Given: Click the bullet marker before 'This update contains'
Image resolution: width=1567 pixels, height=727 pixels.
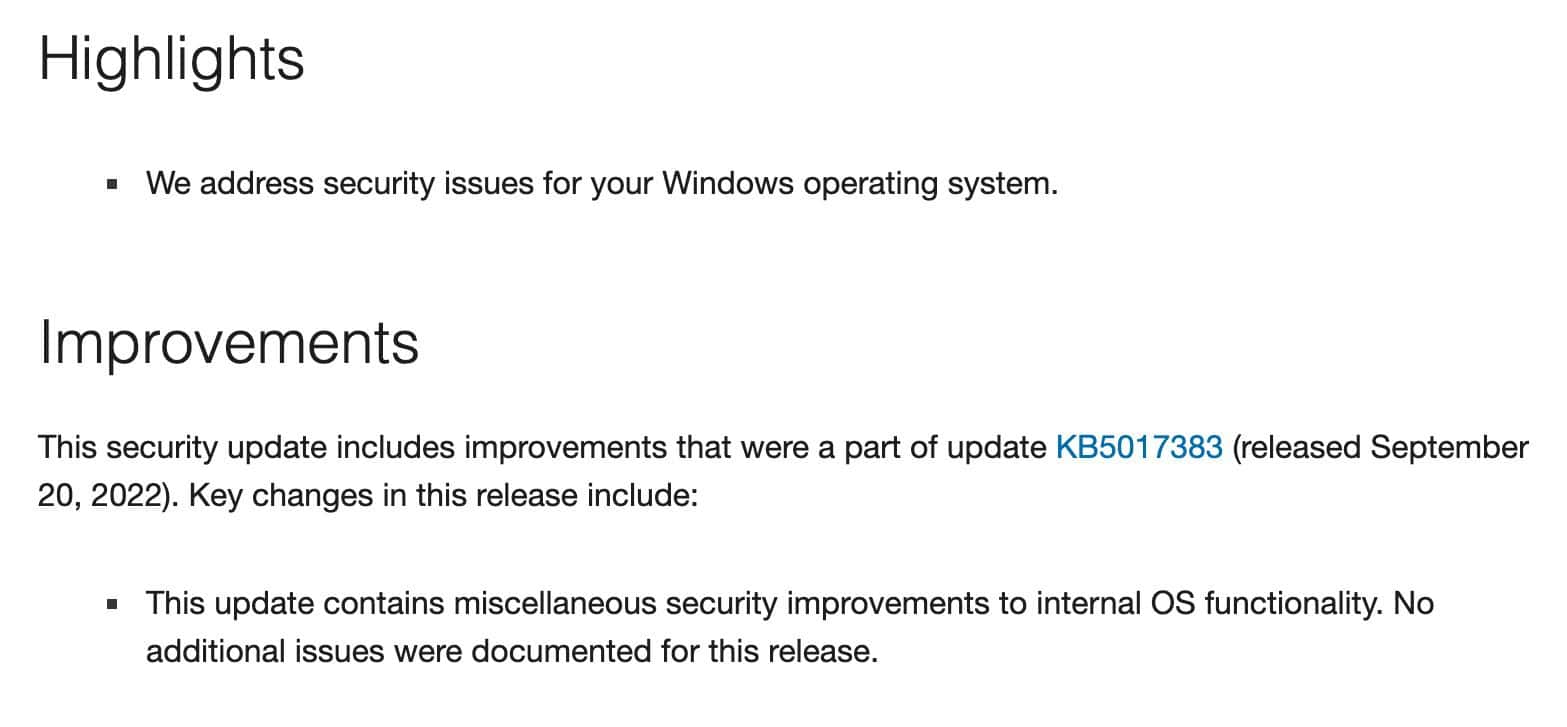Looking at the screenshot, I should 112,604.
